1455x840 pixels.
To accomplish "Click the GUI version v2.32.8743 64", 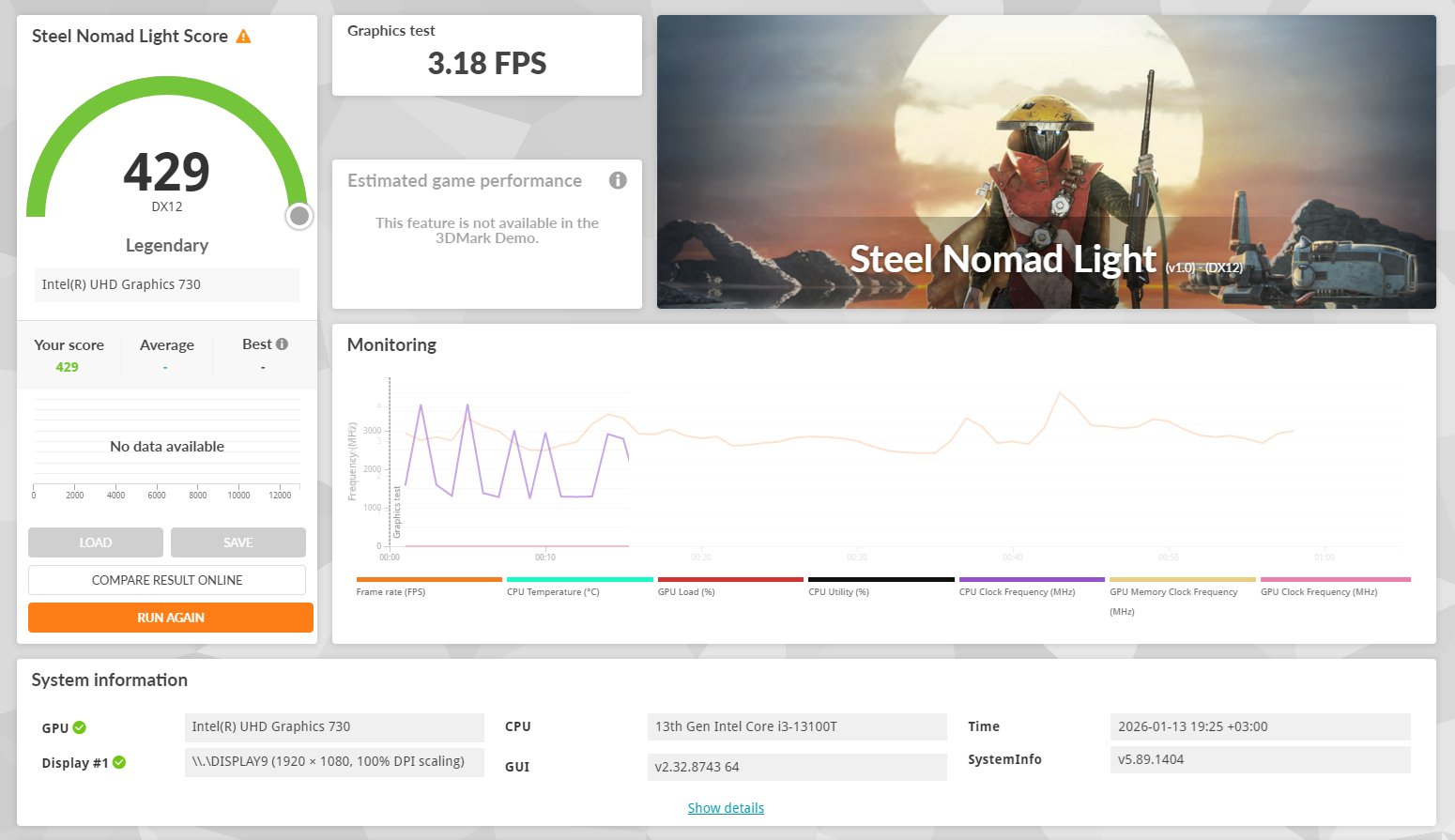I will [x=797, y=767].
